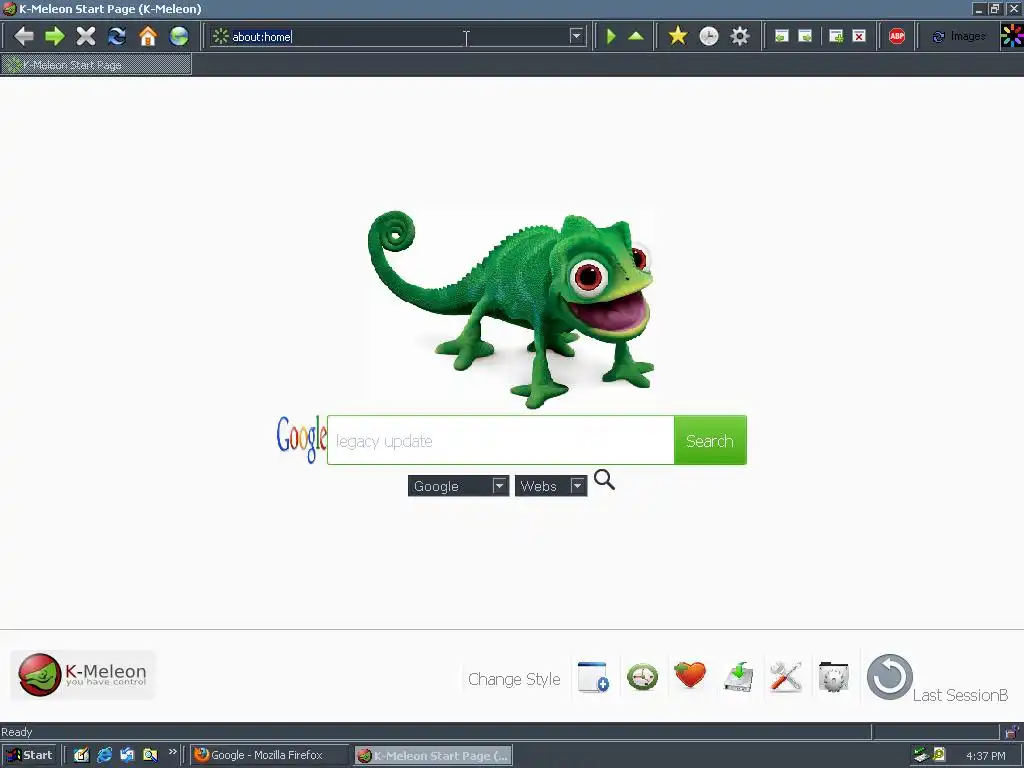
Task: Focus the legacy update search box
Action: 500,441
